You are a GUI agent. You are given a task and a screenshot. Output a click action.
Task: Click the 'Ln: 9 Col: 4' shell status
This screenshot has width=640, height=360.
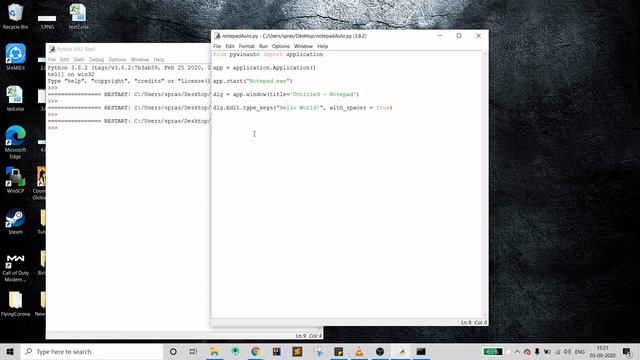309,336
